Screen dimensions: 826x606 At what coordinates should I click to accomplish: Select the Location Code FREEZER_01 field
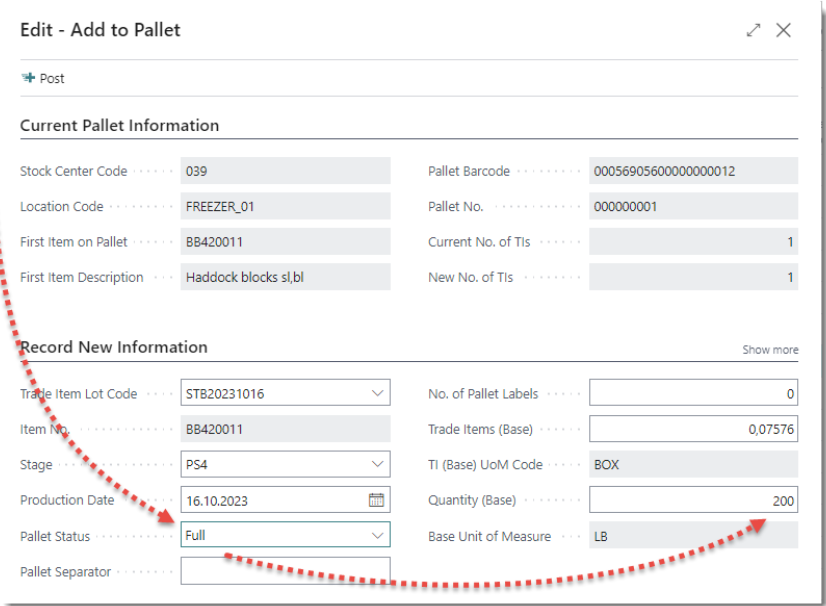click(x=285, y=207)
